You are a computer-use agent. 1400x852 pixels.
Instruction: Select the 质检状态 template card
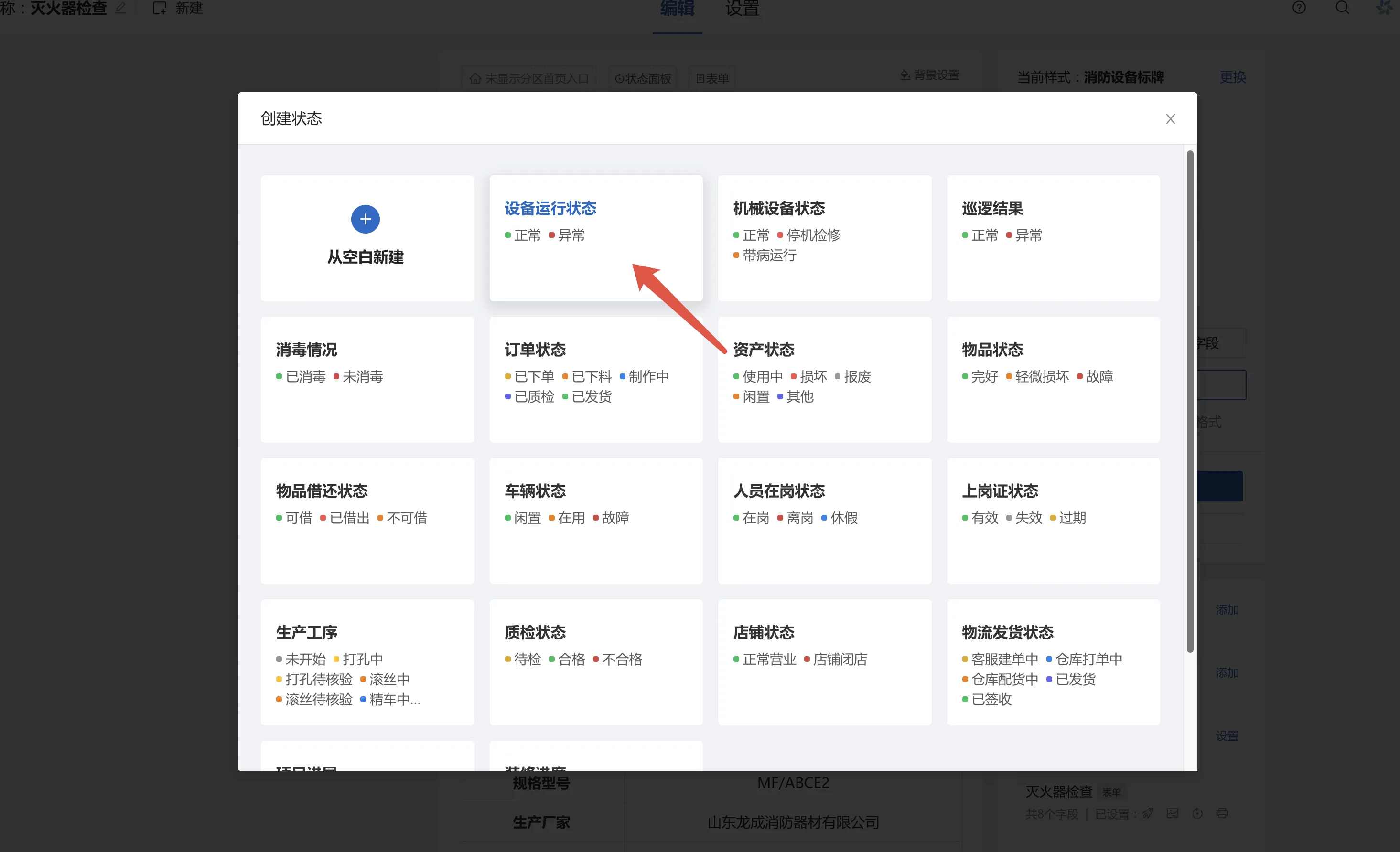click(596, 662)
